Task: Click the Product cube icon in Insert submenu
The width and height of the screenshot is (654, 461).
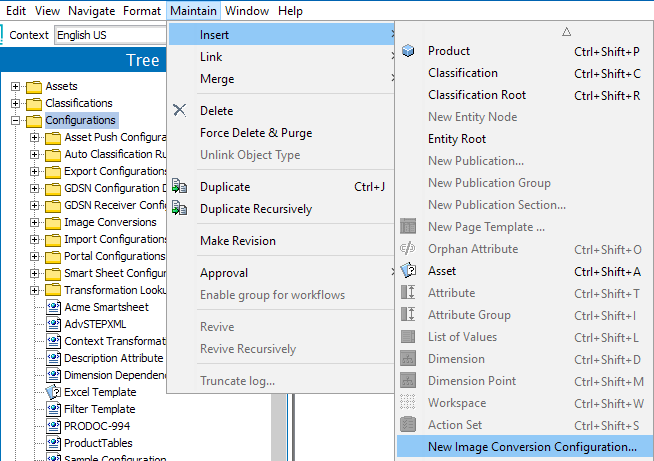Action: (x=408, y=51)
